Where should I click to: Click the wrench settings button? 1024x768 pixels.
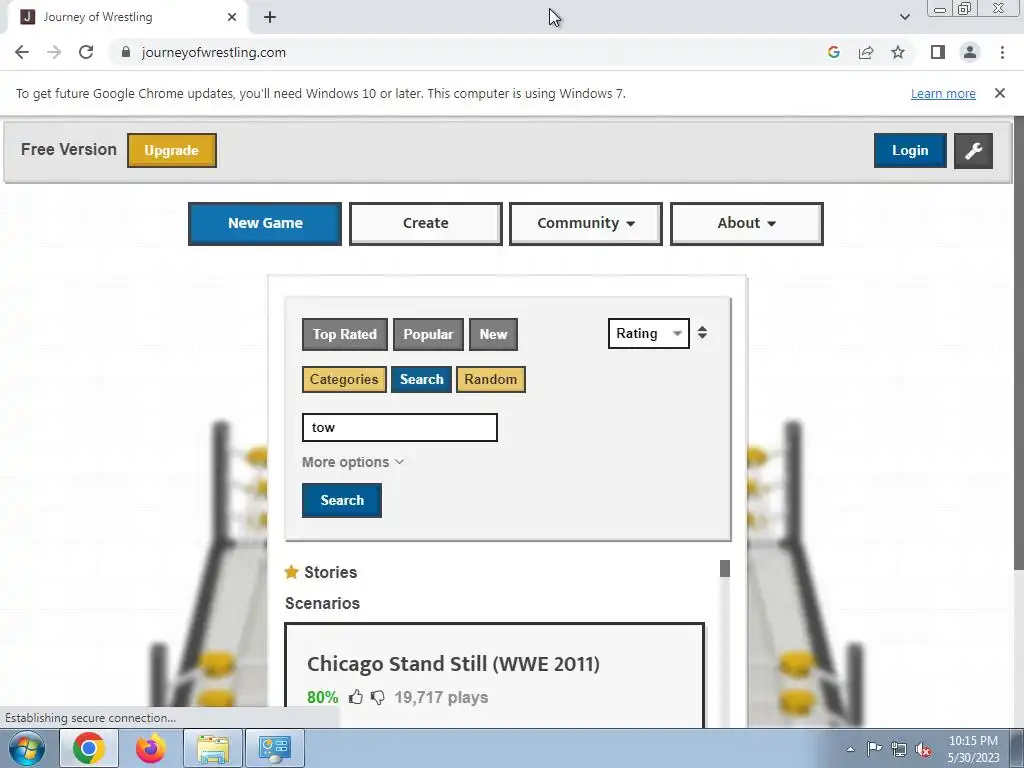click(973, 150)
